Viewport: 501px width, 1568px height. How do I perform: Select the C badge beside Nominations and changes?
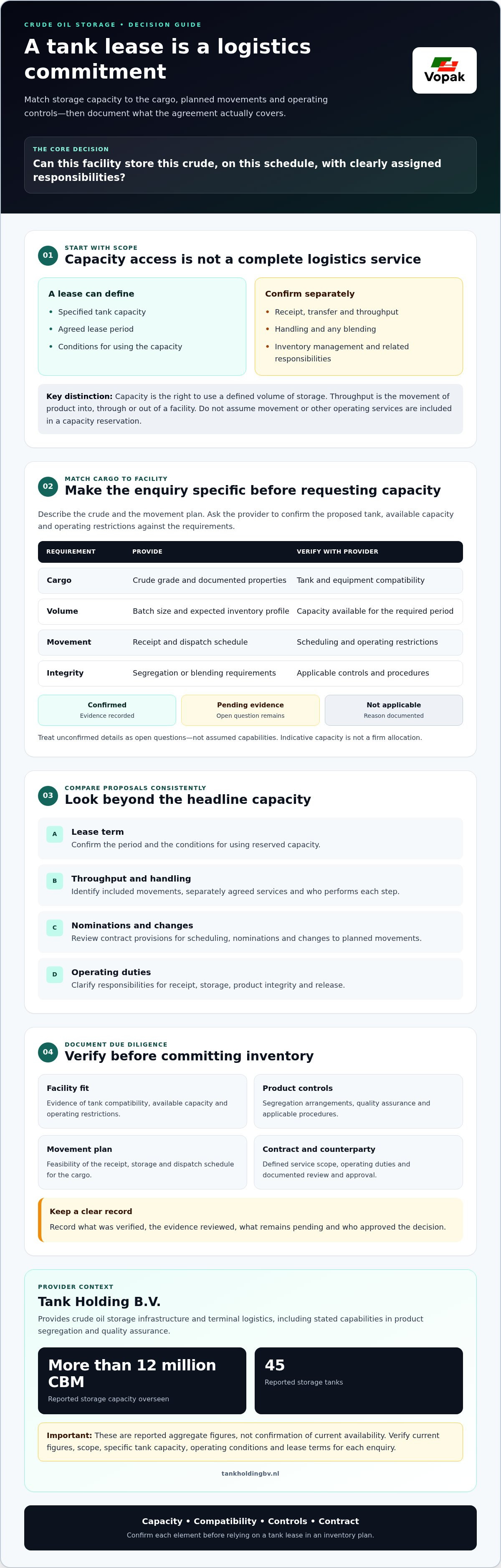(55, 928)
